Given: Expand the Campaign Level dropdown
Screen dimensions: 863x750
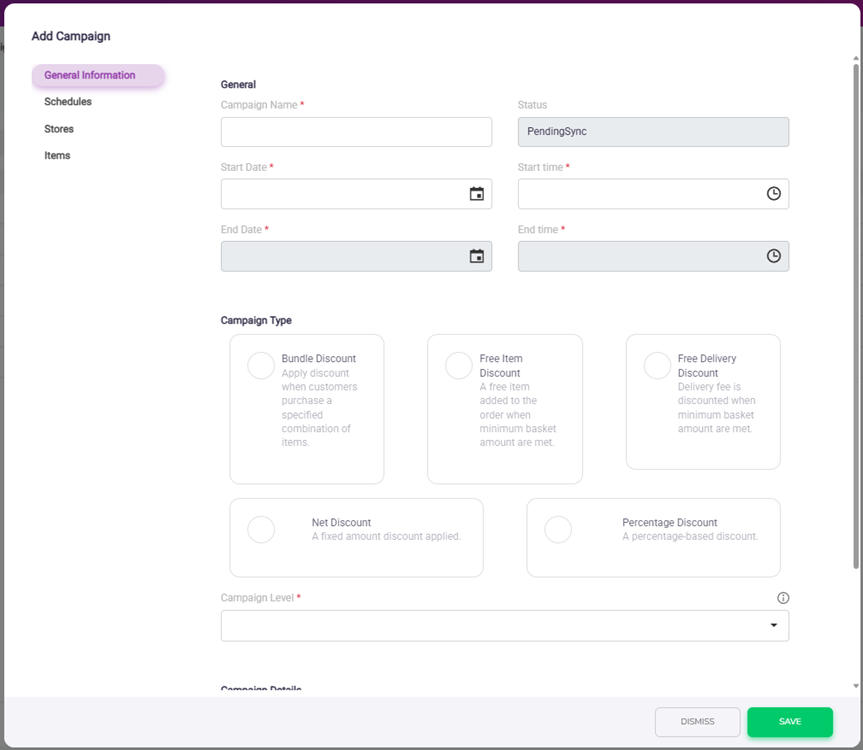Looking at the screenshot, I should pos(504,626).
